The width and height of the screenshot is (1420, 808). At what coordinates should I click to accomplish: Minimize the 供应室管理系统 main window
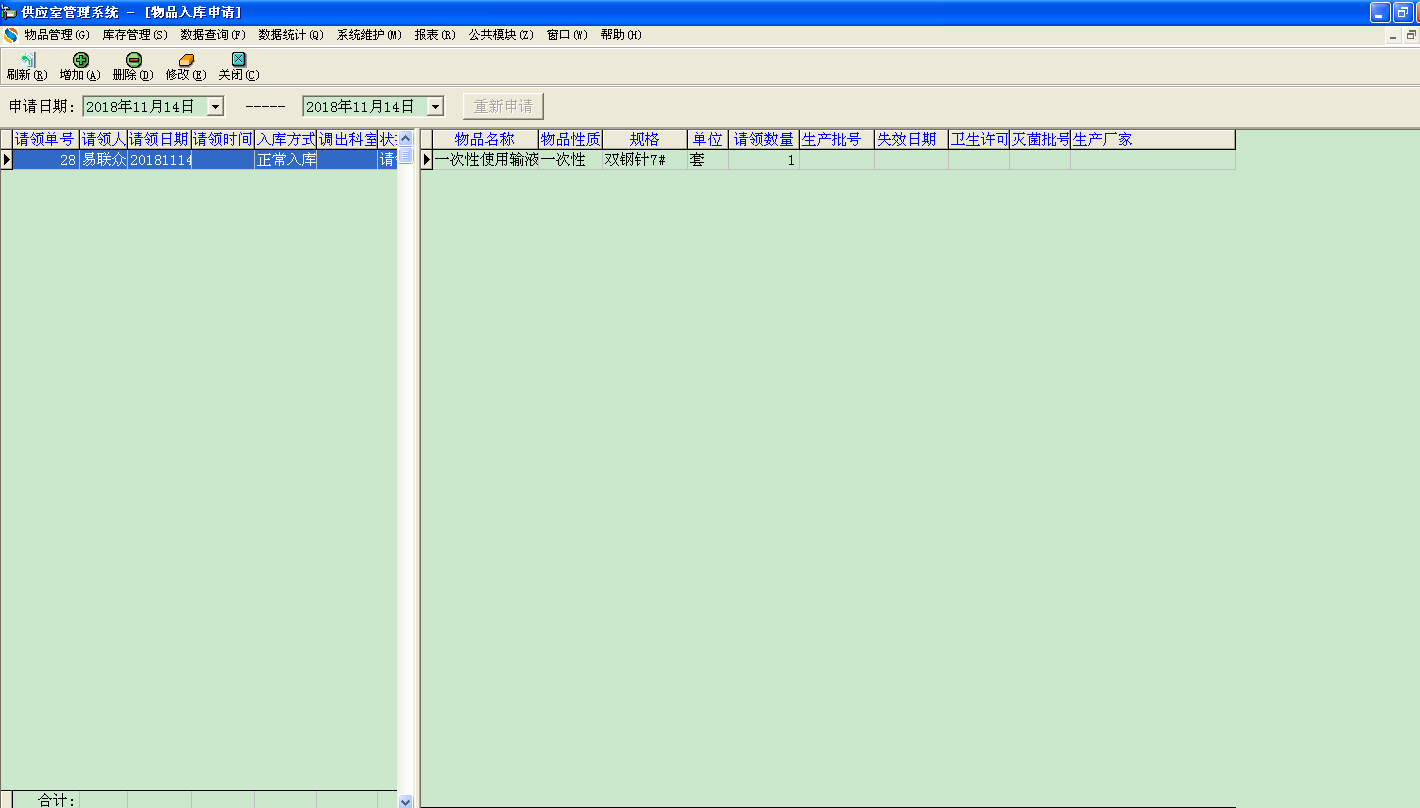point(1381,12)
